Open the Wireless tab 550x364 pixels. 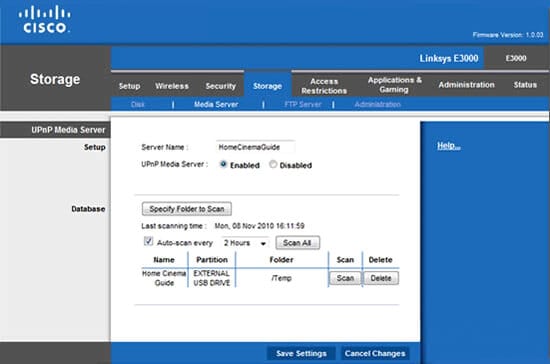click(172, 86)
